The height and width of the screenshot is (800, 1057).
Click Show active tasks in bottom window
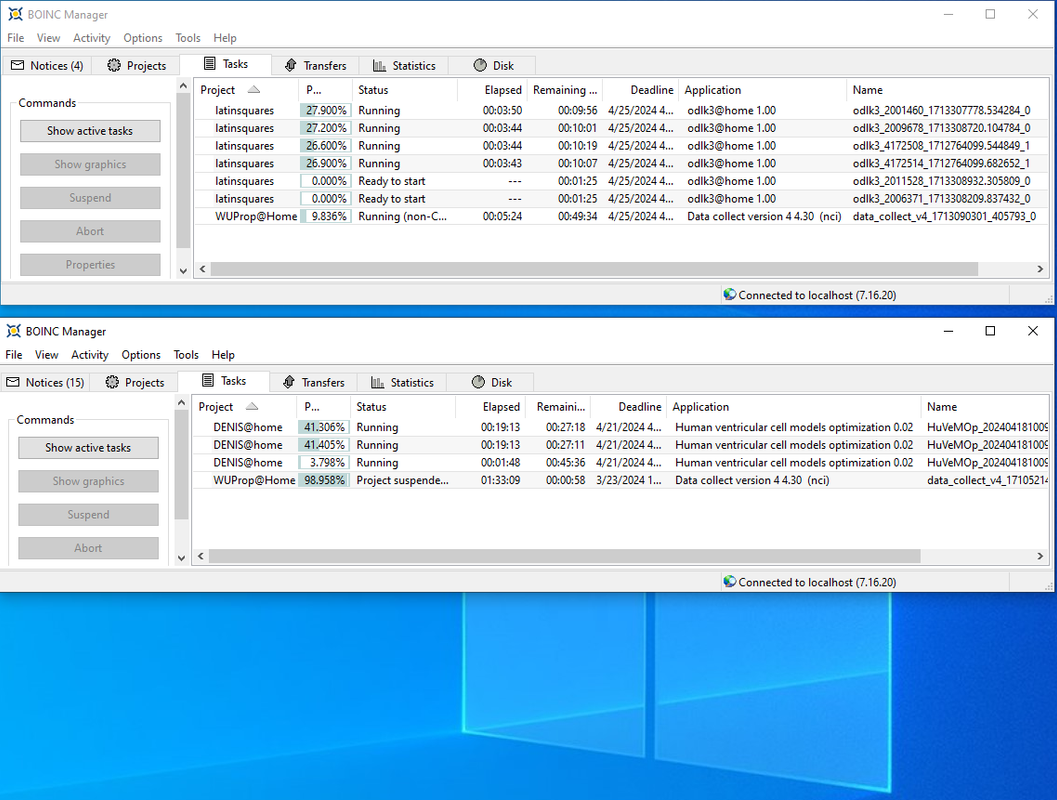click(x=88, y=448)
